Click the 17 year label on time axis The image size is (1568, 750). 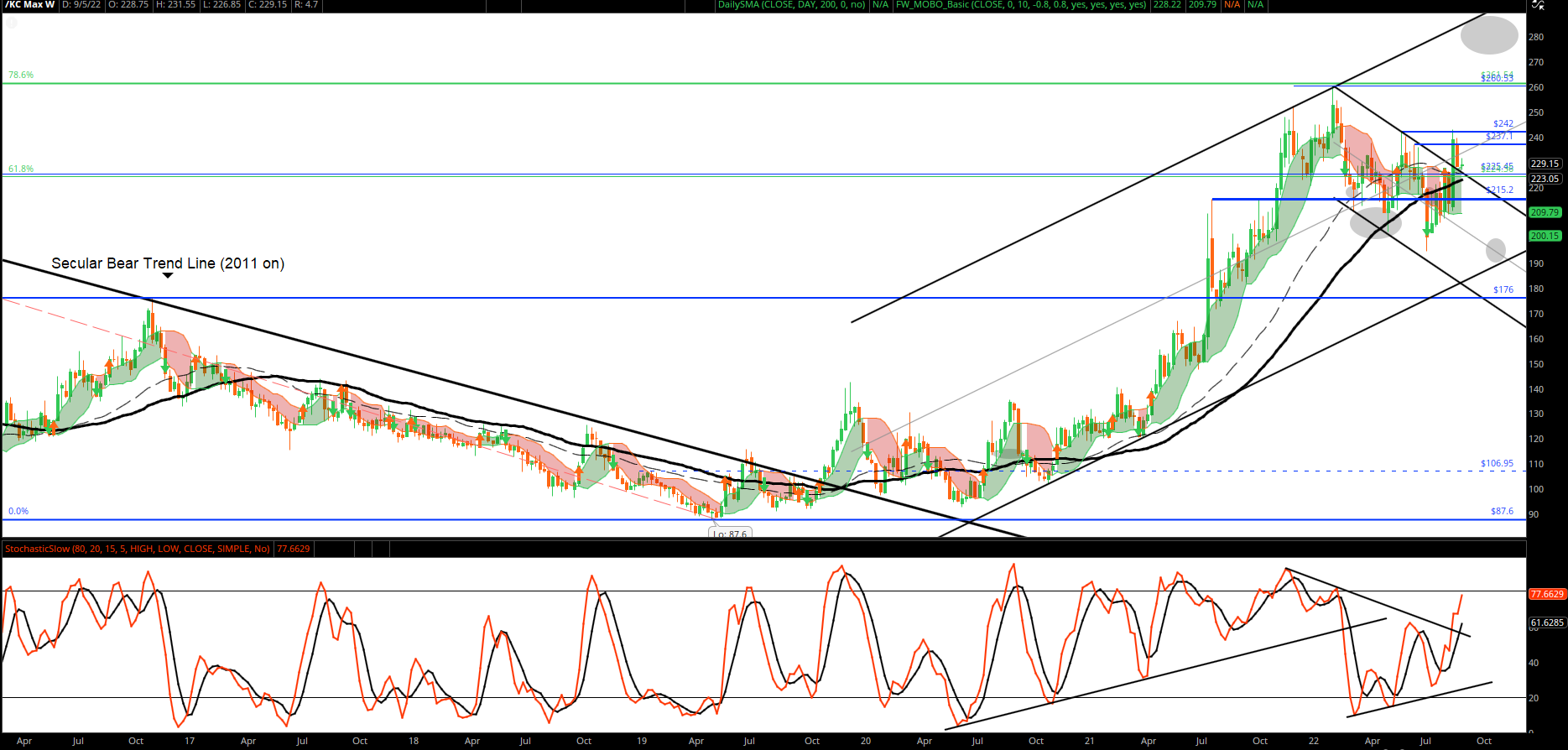click(190, 741)
